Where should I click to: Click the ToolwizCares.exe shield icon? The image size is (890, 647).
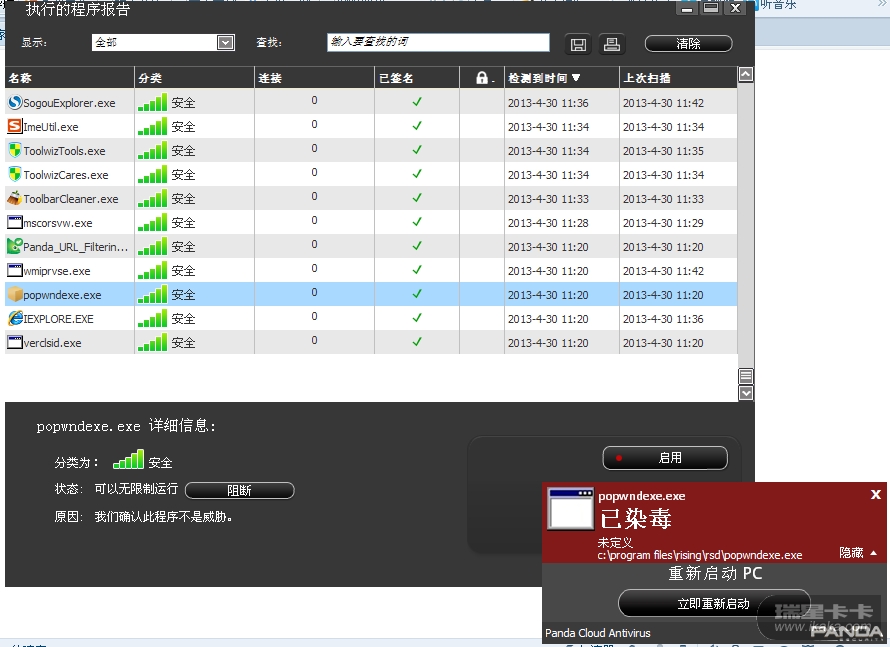click(x=15, y=174)
